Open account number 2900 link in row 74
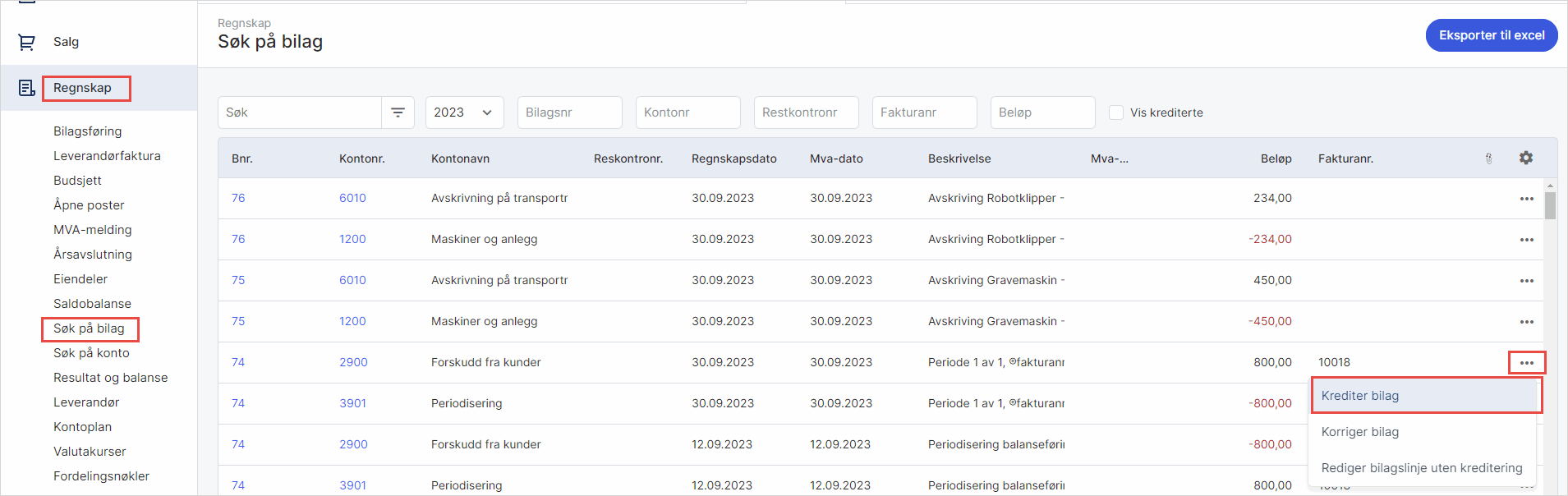Viewport: 1568px width, 496px height. 353,362
